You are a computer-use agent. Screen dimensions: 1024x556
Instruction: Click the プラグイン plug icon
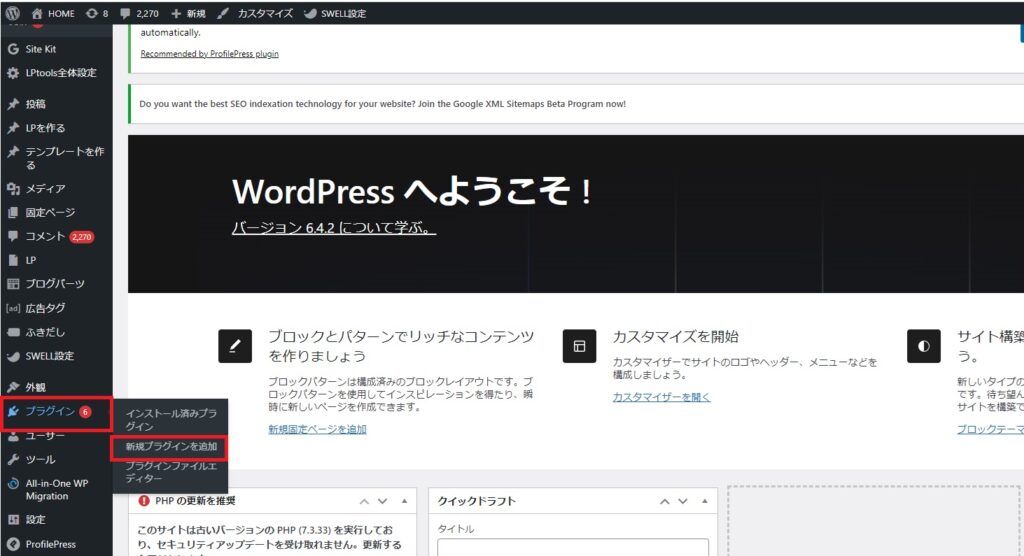[13, 411]
